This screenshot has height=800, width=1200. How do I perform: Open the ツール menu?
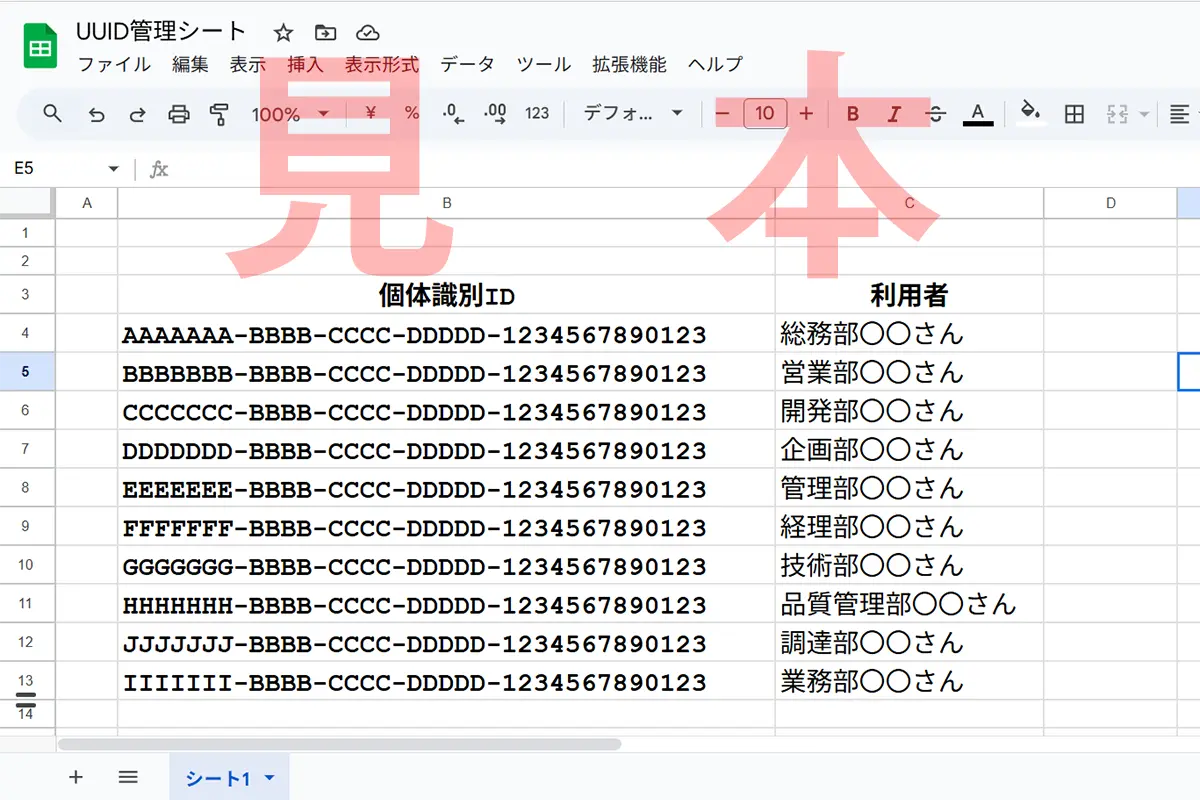pyautogui.click(x=543, y=65)
